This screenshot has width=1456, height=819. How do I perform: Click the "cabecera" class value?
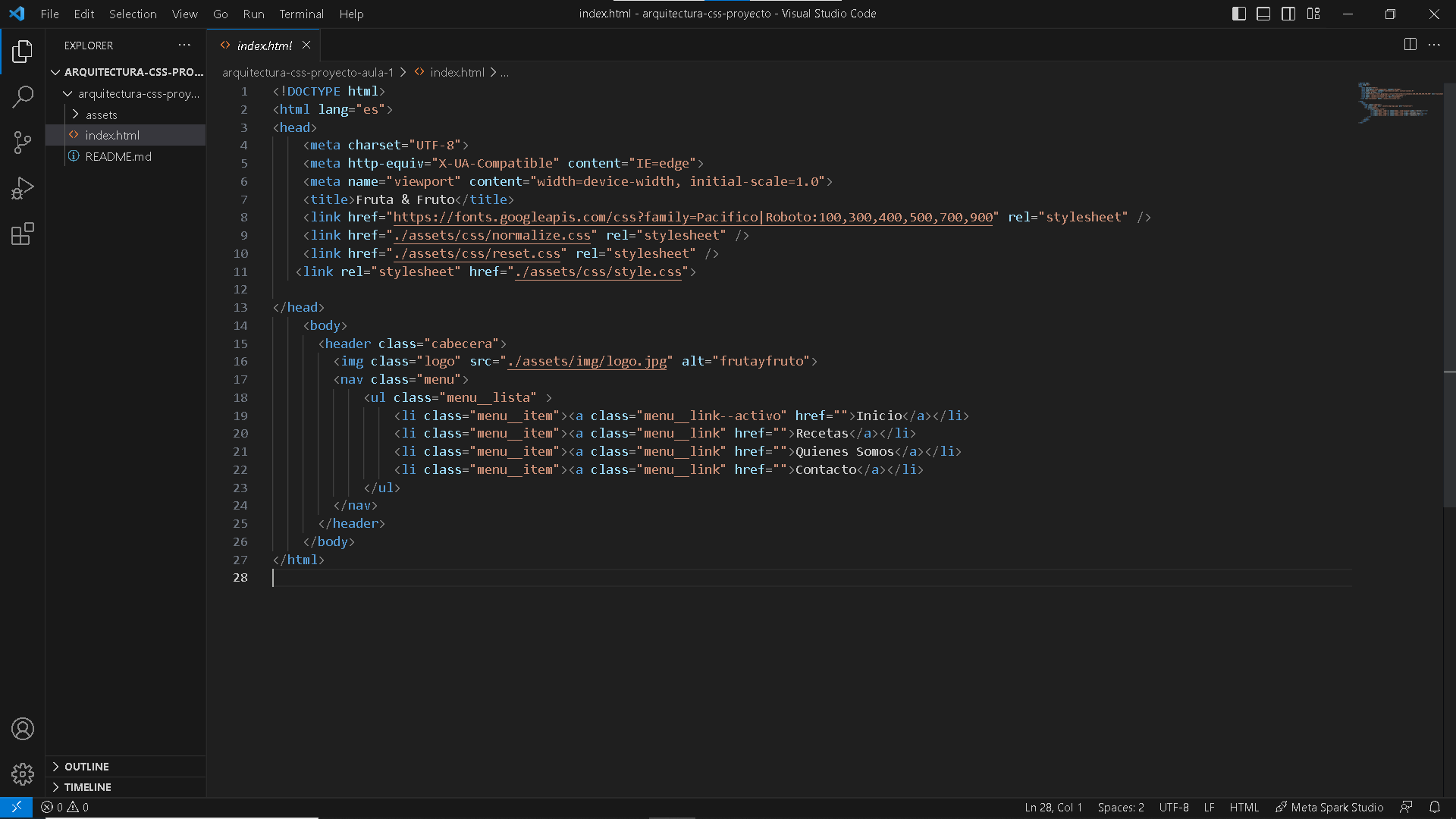[462, 344]
